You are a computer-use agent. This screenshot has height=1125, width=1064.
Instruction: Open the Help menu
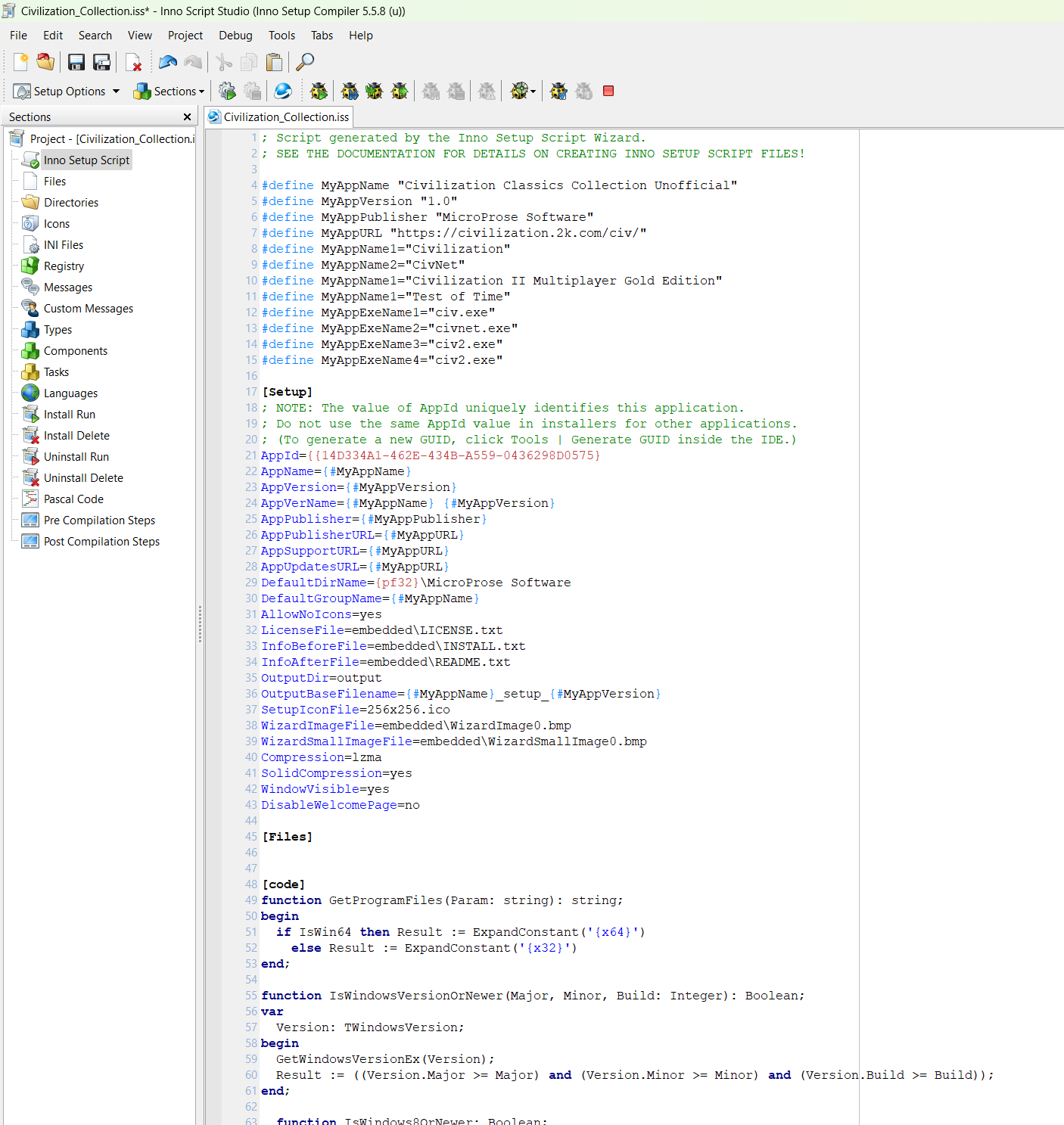(x=361, y=36)
